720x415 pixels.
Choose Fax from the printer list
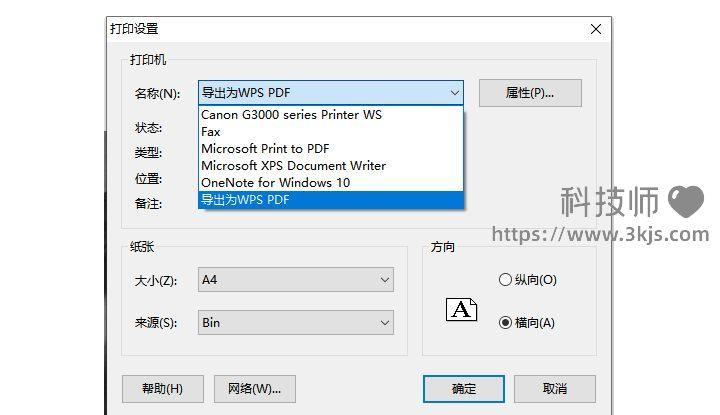tap(211, 132)
